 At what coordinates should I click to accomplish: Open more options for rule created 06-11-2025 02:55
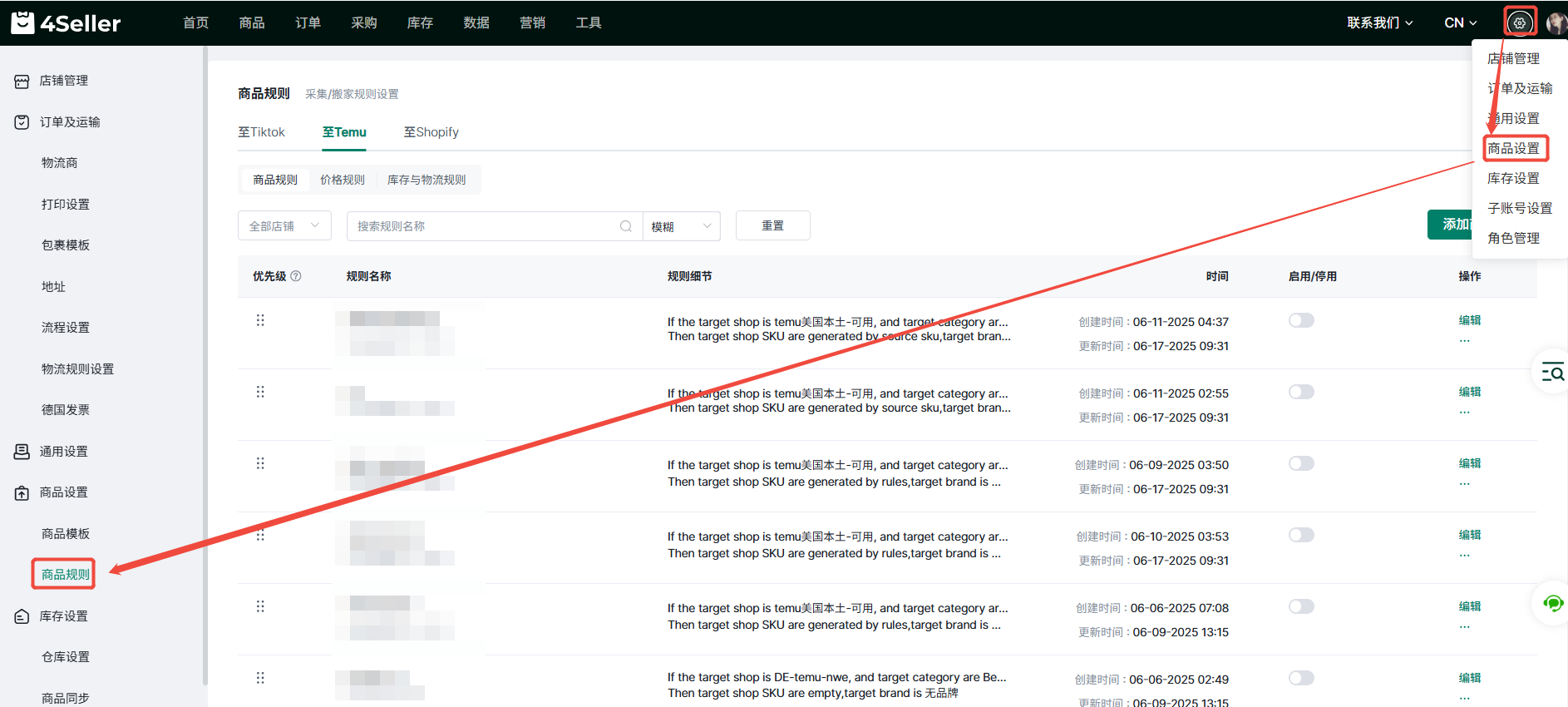pos(1465,412)
